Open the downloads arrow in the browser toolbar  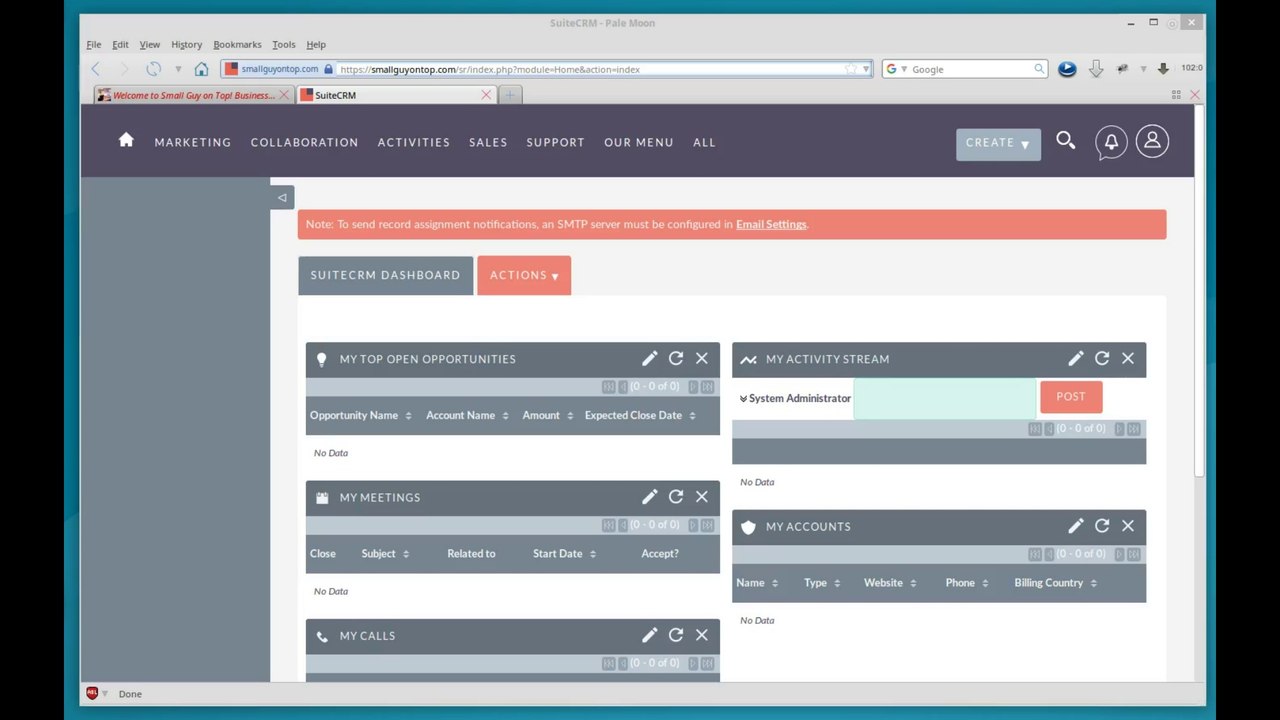pos(1096,69)
